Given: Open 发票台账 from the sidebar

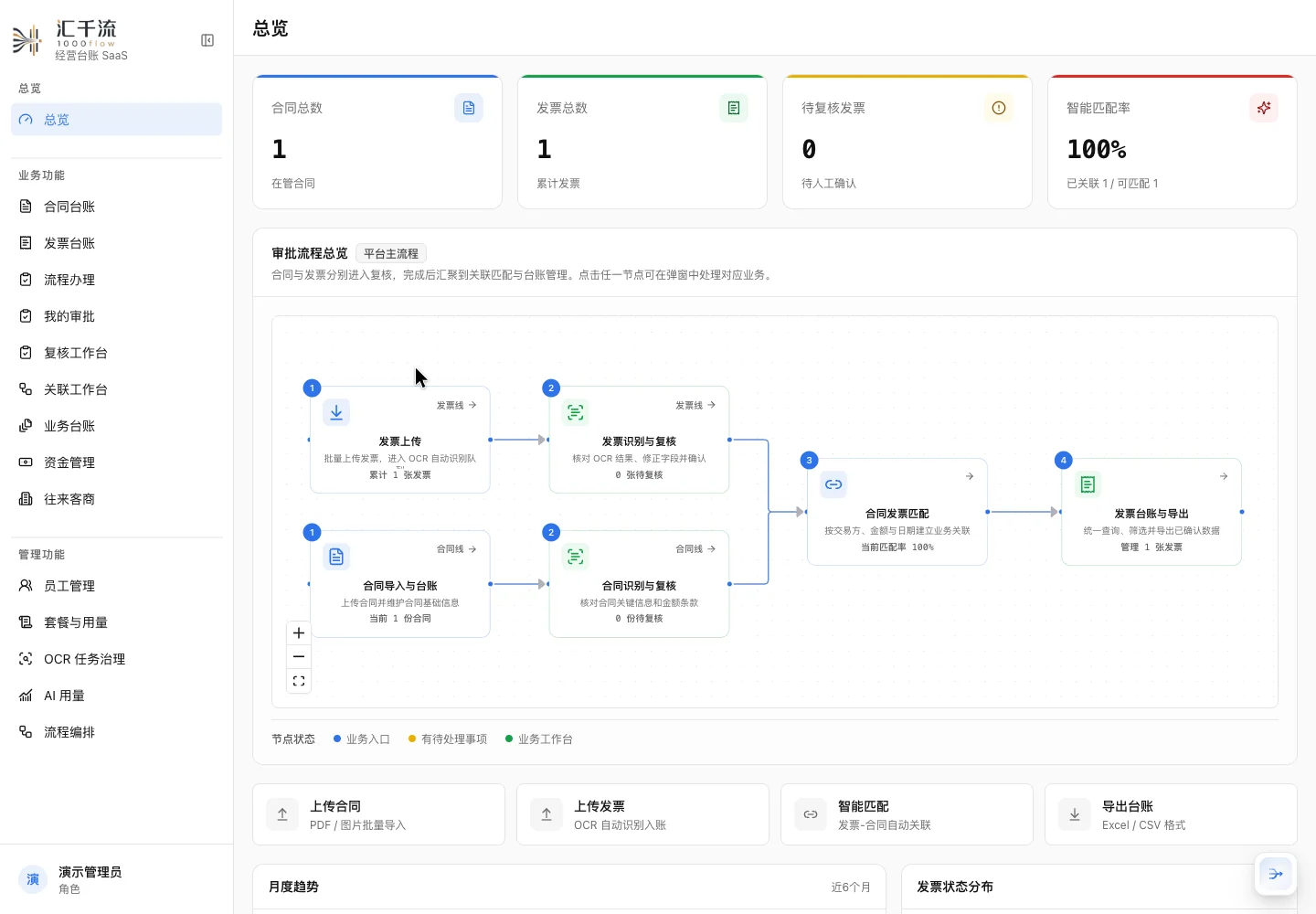Looking at the screenshot, I should coord(116,243).
